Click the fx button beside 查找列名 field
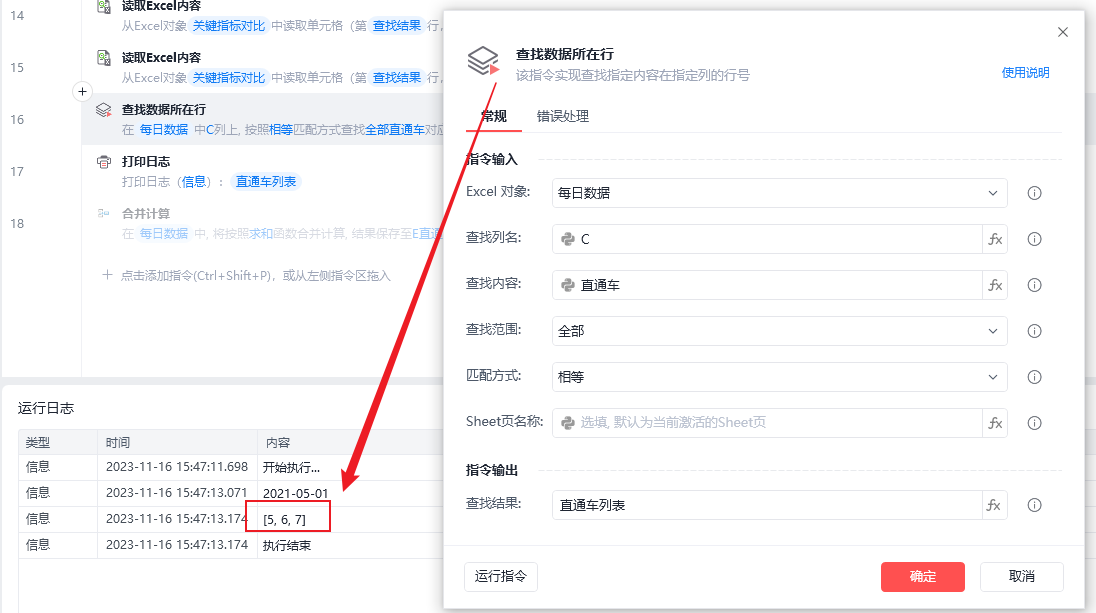Image resolution: width=1096 pixels, height=613 pixels. coord(995,239)
